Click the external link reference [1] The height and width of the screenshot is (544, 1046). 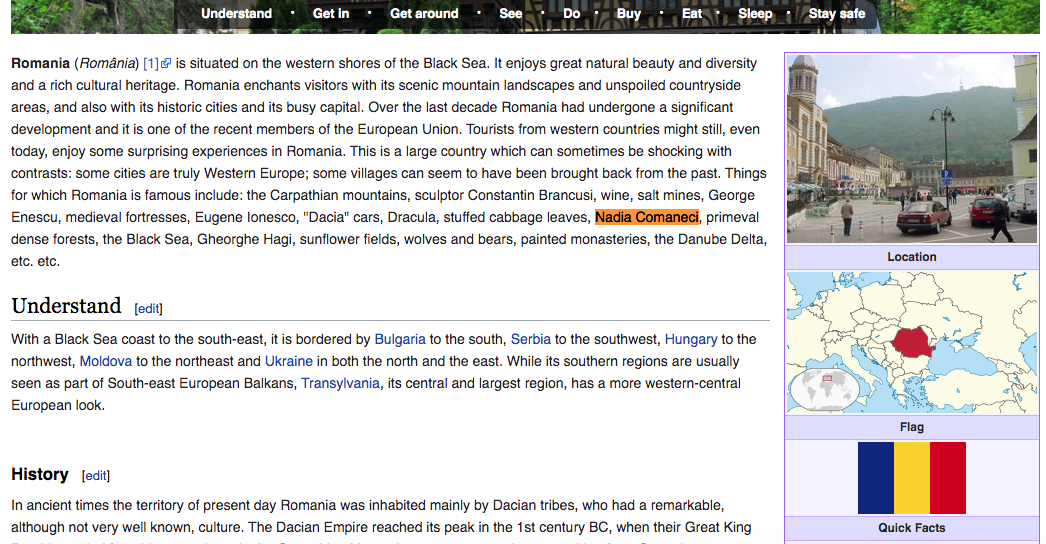(x=156, y=63)
